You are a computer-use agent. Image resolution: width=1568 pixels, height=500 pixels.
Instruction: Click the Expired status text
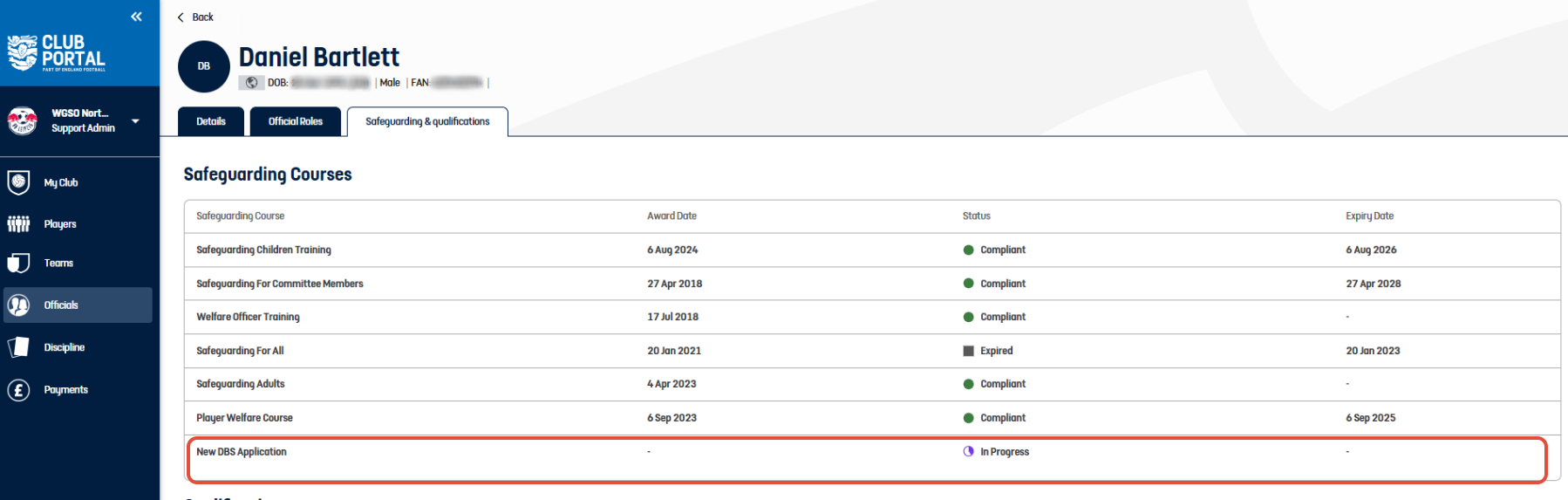(996, 351)
